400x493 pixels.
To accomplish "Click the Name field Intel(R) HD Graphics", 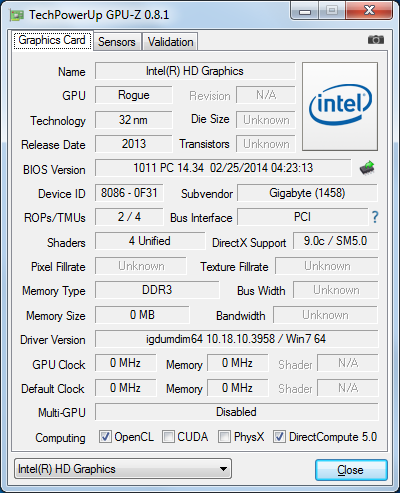I will pyautogui.click(x=195, y=71).
